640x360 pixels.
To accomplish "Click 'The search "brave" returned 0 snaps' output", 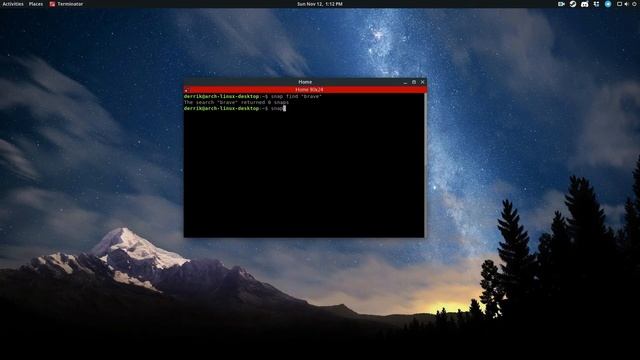I will [x=236, y=102].
